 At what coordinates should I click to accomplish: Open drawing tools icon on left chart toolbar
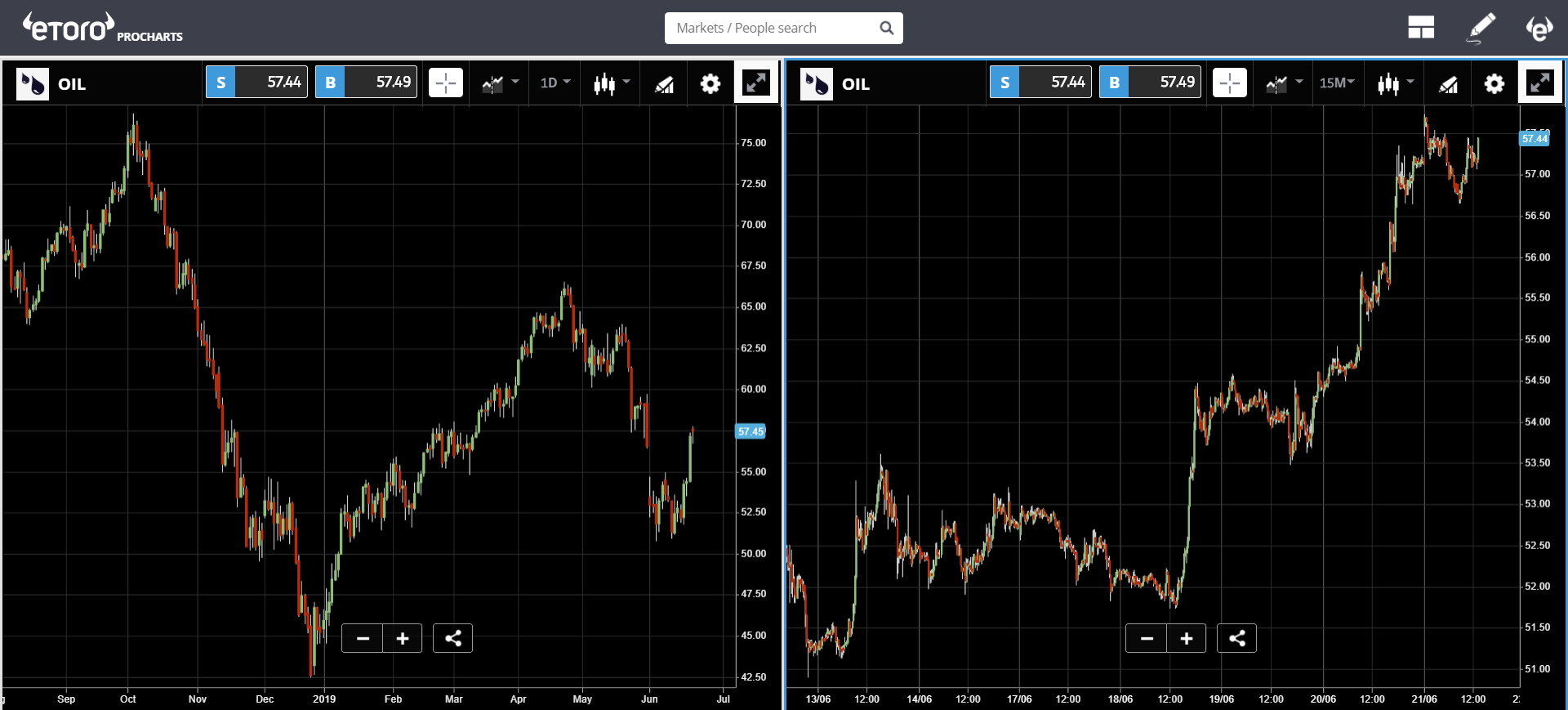665,83
